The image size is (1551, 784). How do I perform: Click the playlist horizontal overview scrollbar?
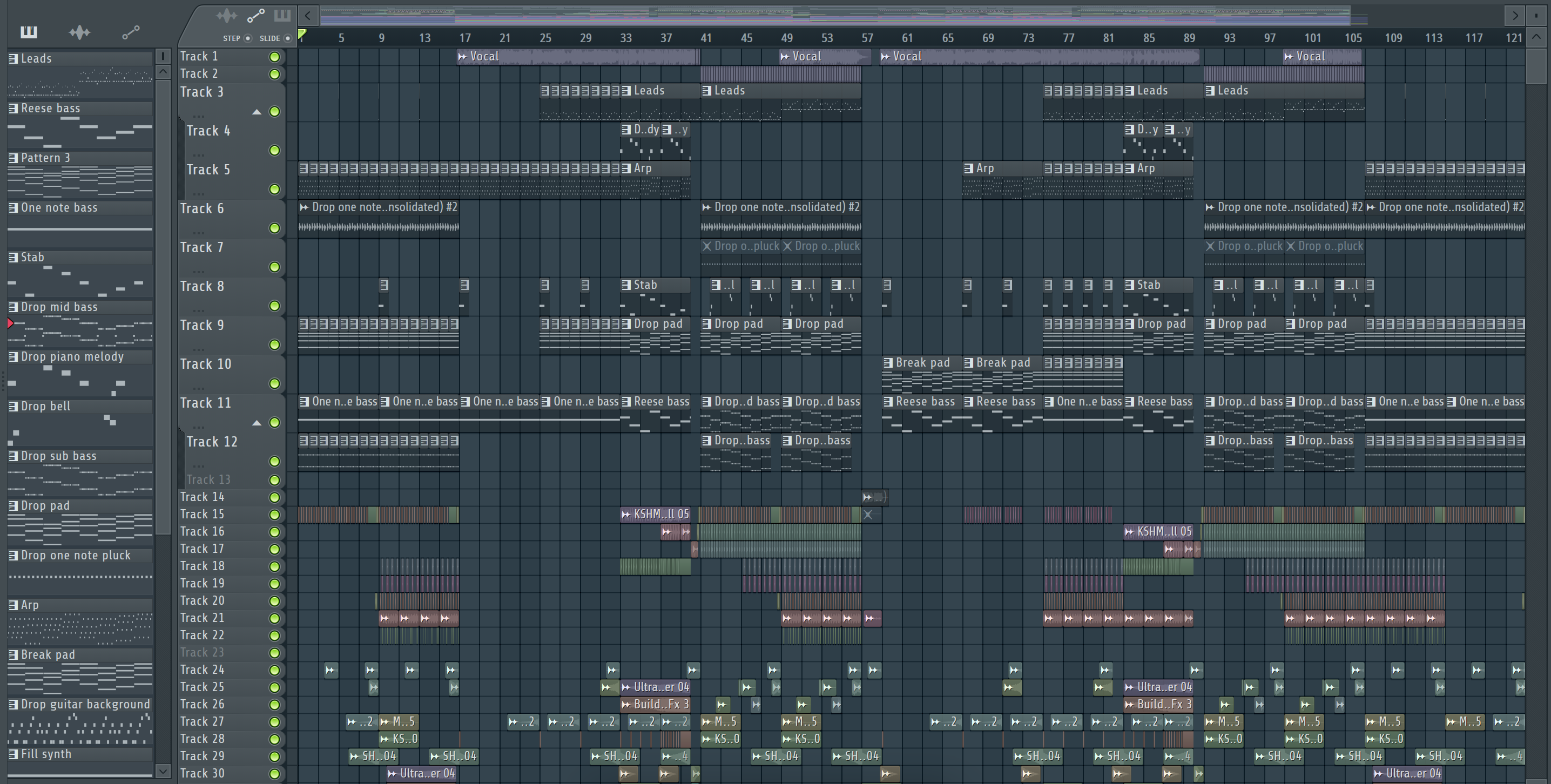pyautogui.click(x=834, y=16)
